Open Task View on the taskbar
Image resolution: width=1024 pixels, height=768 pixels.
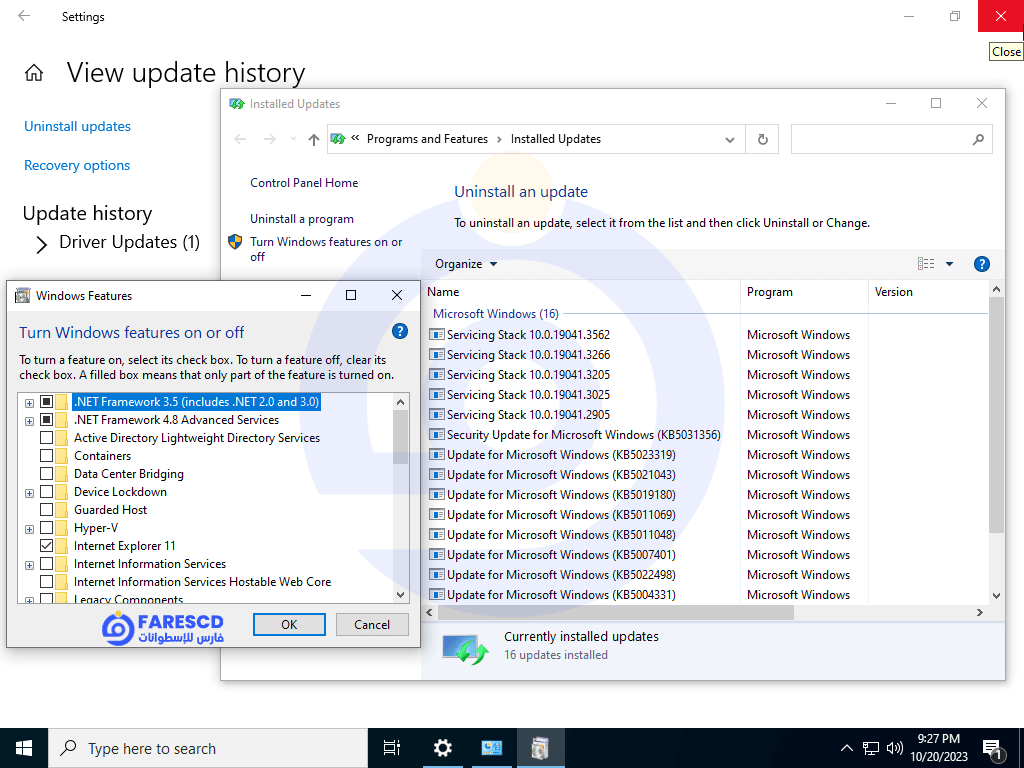pyautogui.click(x=392, y=748)
